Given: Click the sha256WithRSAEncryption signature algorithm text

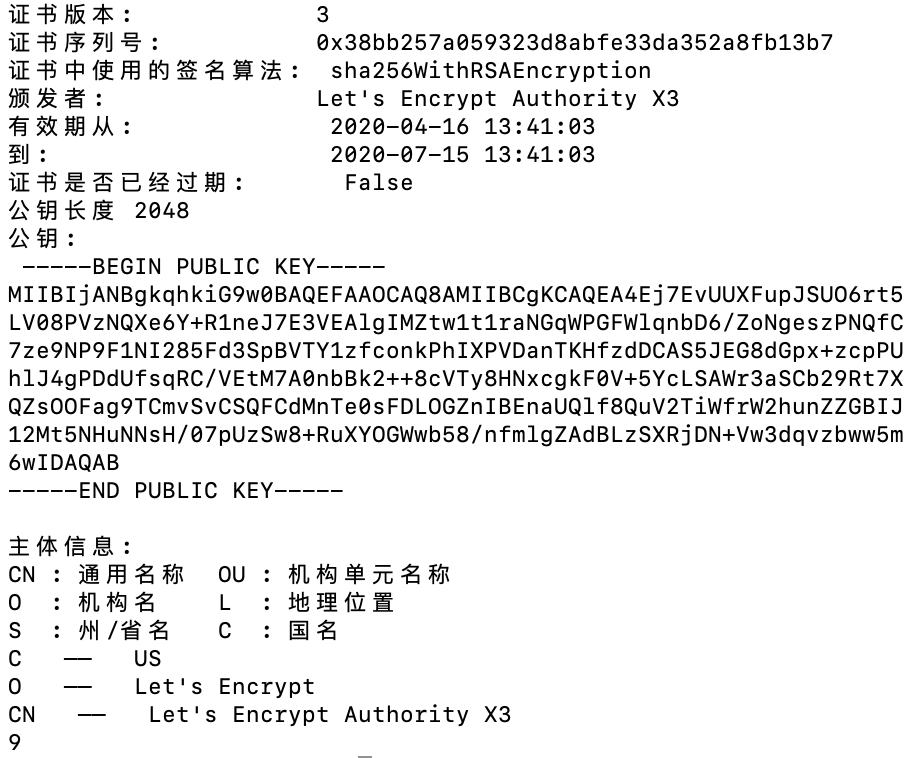Looking at the screenshot, I should (x=490, y=70).
